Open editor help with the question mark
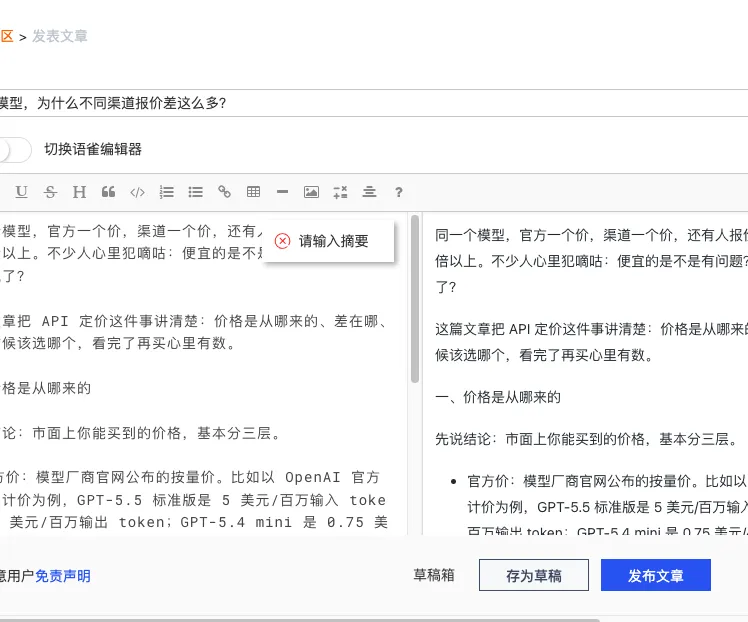The height and width of the screenshot is (622, 748). (x=399, y=192)
